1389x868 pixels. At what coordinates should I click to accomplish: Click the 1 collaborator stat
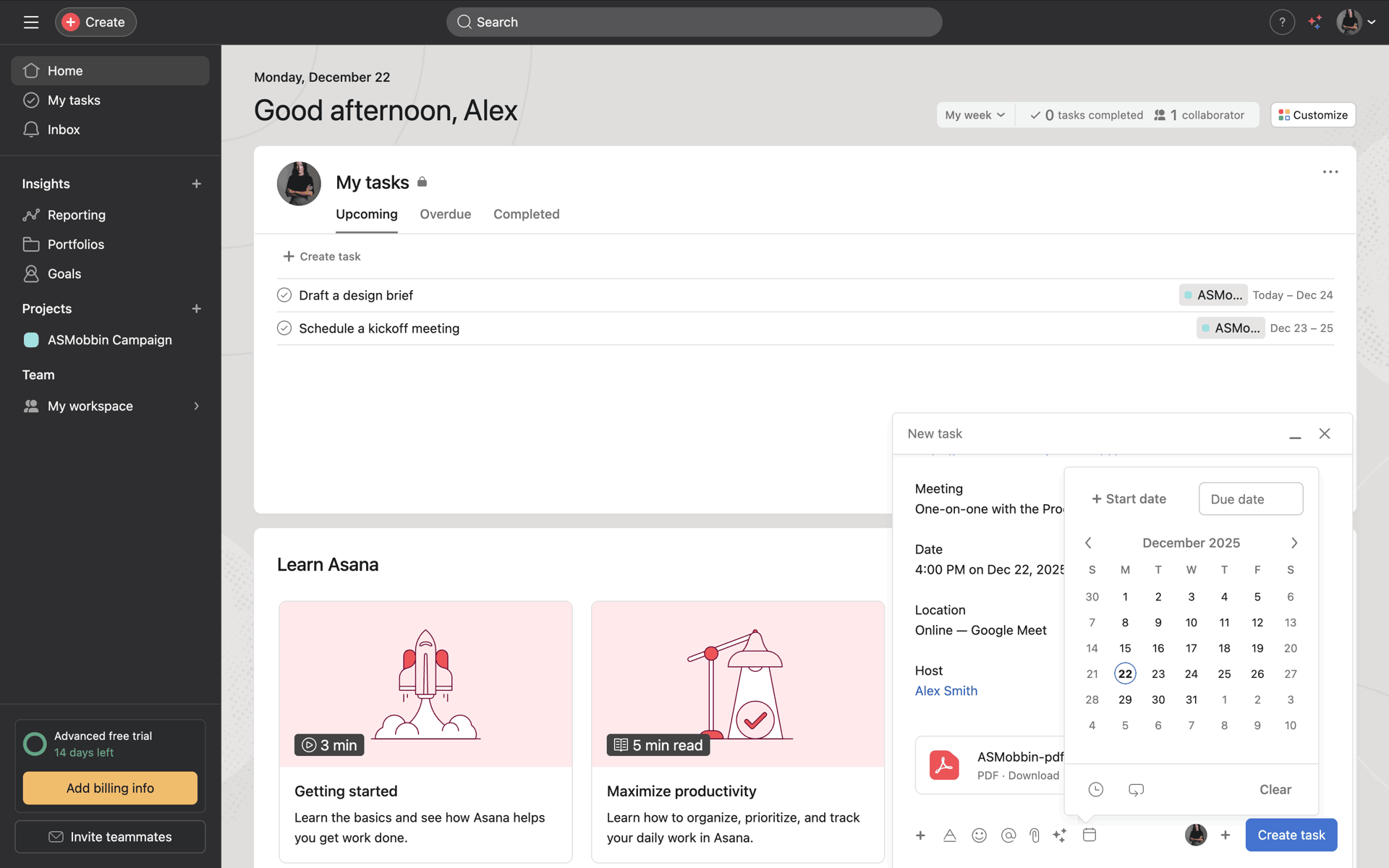(x=1199, y=115)
